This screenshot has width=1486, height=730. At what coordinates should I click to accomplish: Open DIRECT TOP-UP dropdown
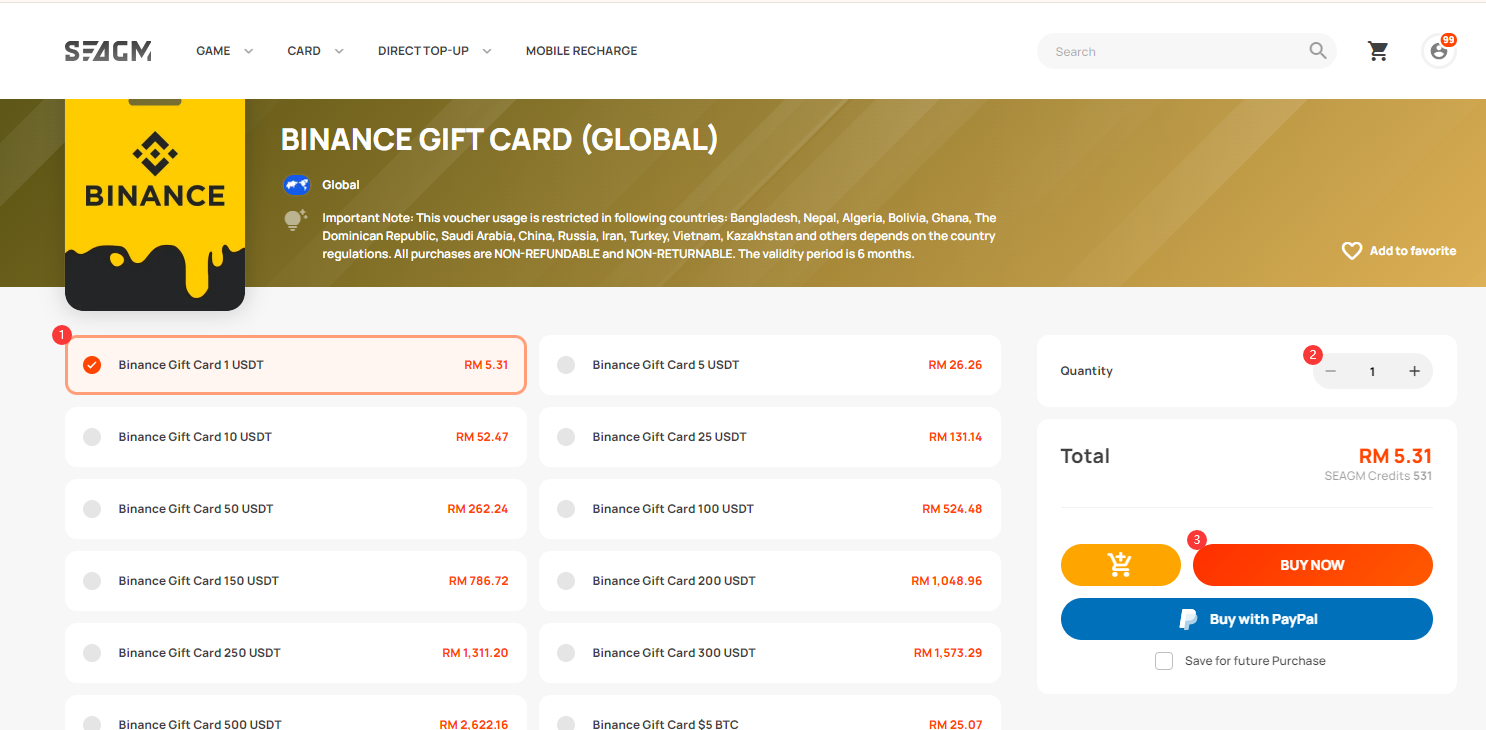434,51
